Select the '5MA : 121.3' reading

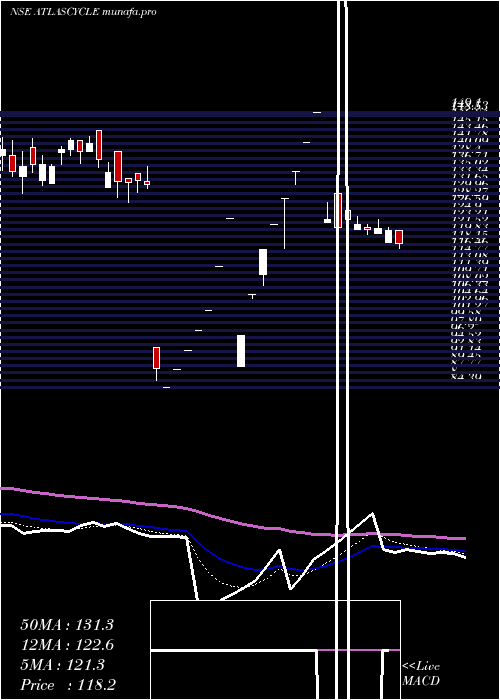click(62, 665)
